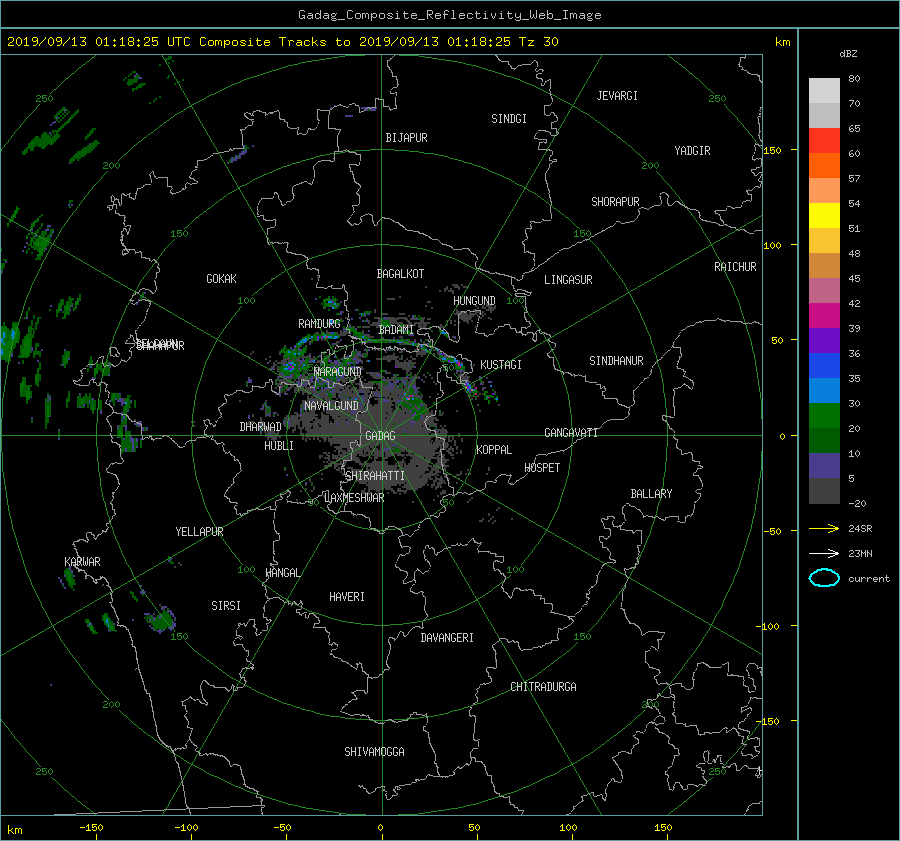Click the SHIRAHATTI city label
Screen dimensions: 900x841
click(375, 476)
